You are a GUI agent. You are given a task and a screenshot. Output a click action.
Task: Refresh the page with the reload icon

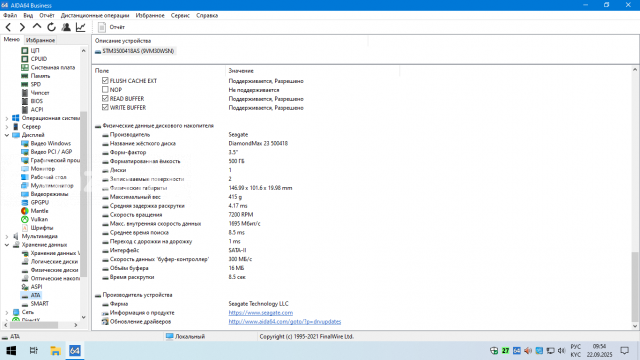51,27
